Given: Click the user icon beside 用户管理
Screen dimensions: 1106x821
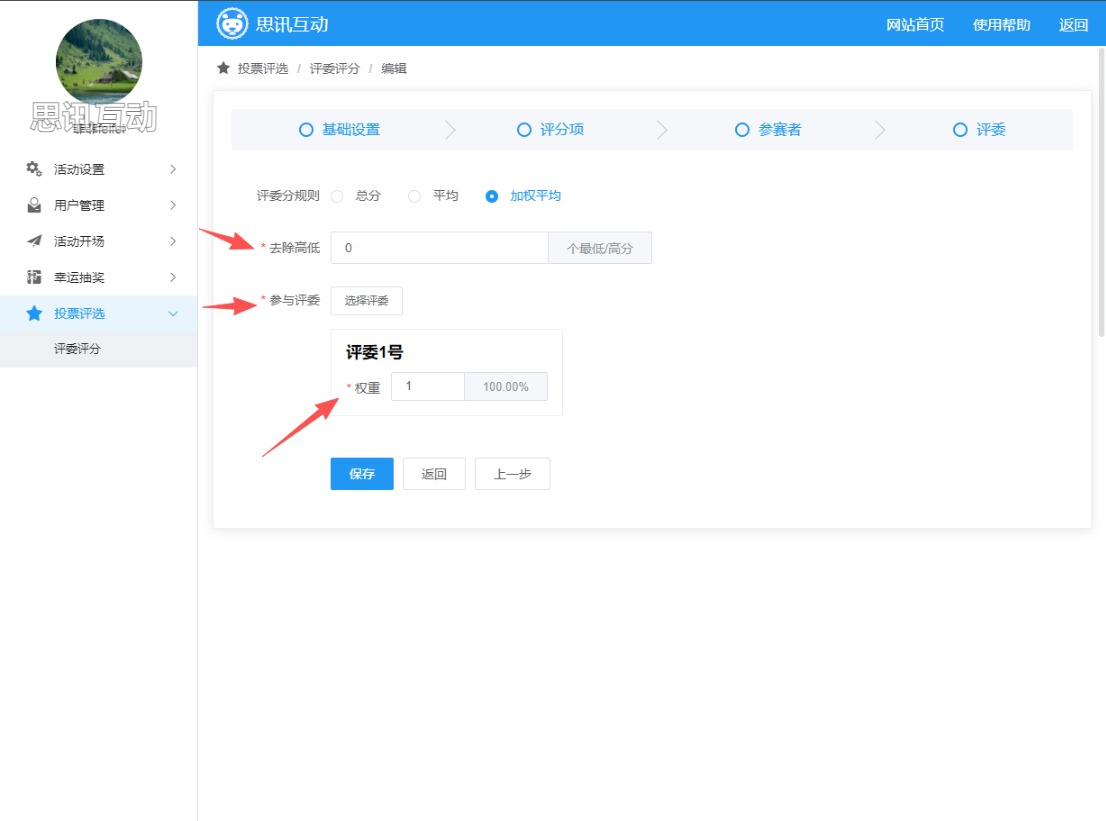Looking at the screenshot, I should 34,205.
